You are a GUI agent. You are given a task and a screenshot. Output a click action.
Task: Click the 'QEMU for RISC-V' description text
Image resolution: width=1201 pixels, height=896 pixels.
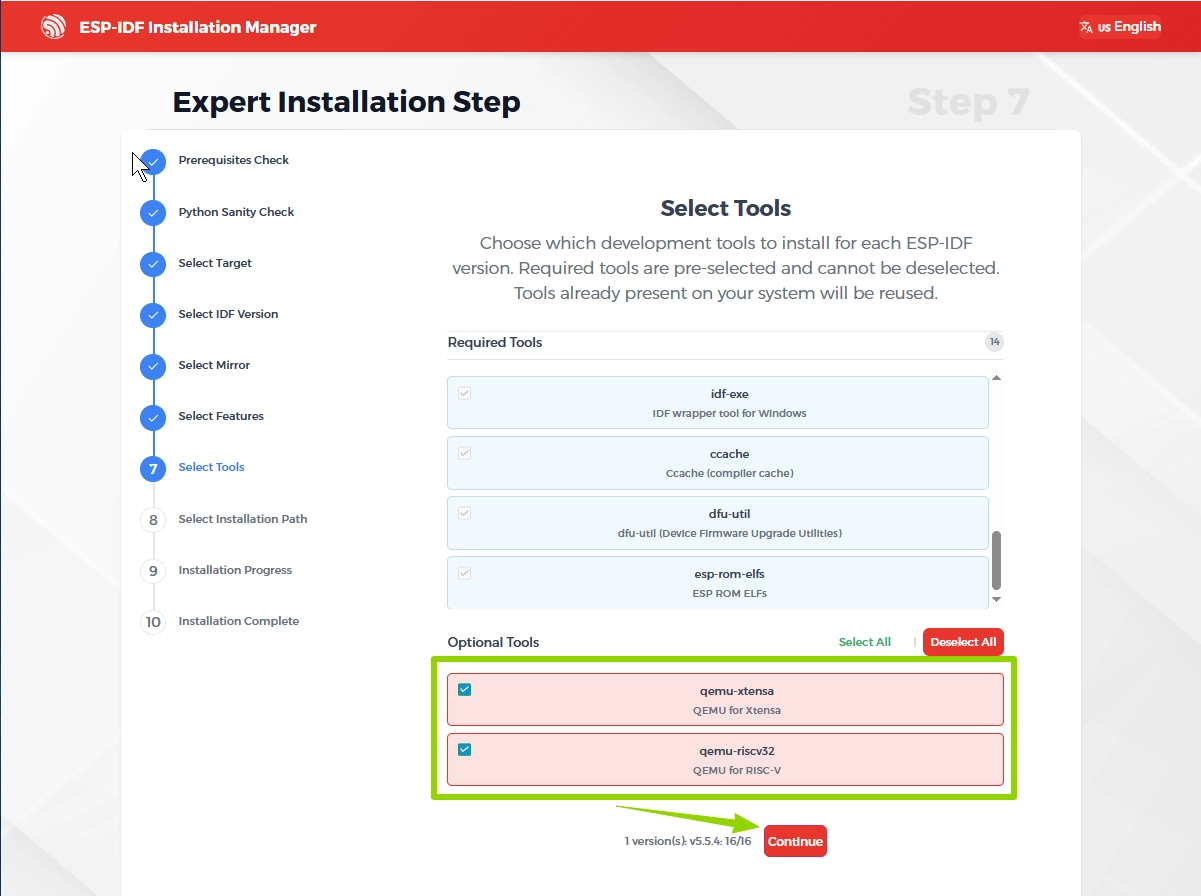[737, 771]
